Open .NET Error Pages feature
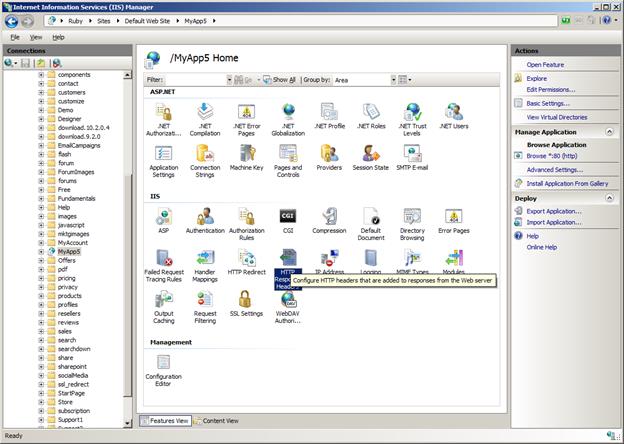 click(246, 119)
